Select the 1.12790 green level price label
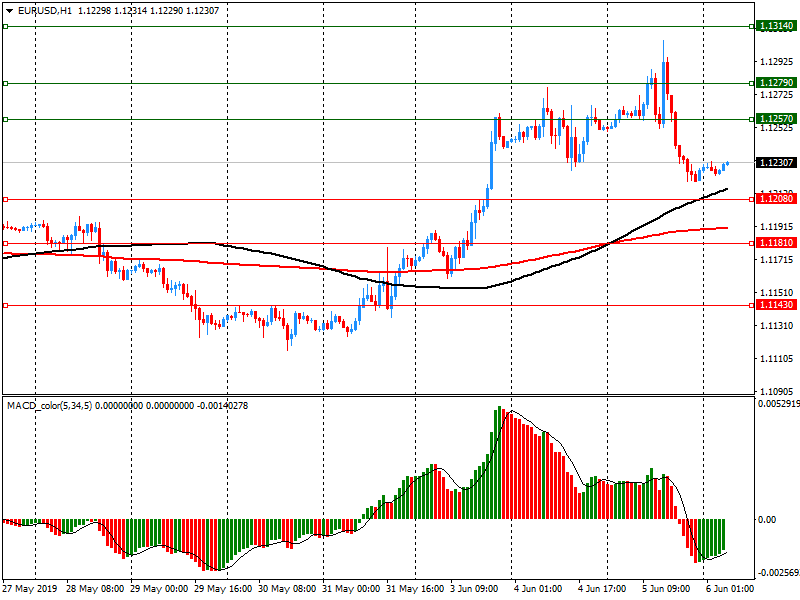 [x=776, y=83]
